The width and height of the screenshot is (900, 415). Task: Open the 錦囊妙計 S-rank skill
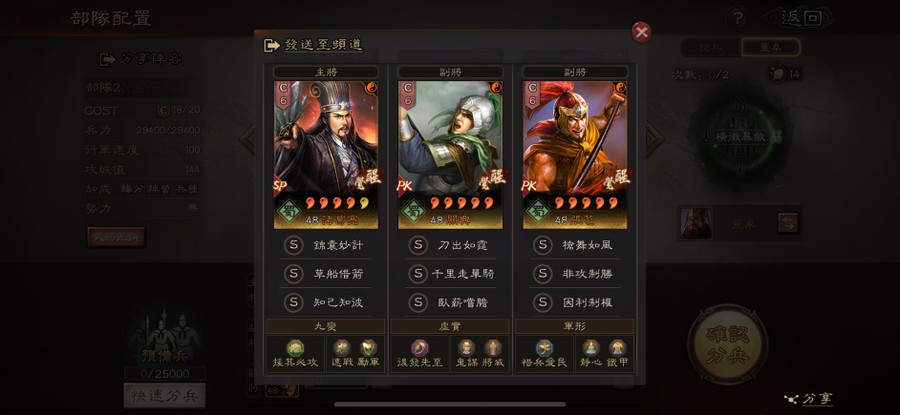pyautogui.click(x=325, y=246)
